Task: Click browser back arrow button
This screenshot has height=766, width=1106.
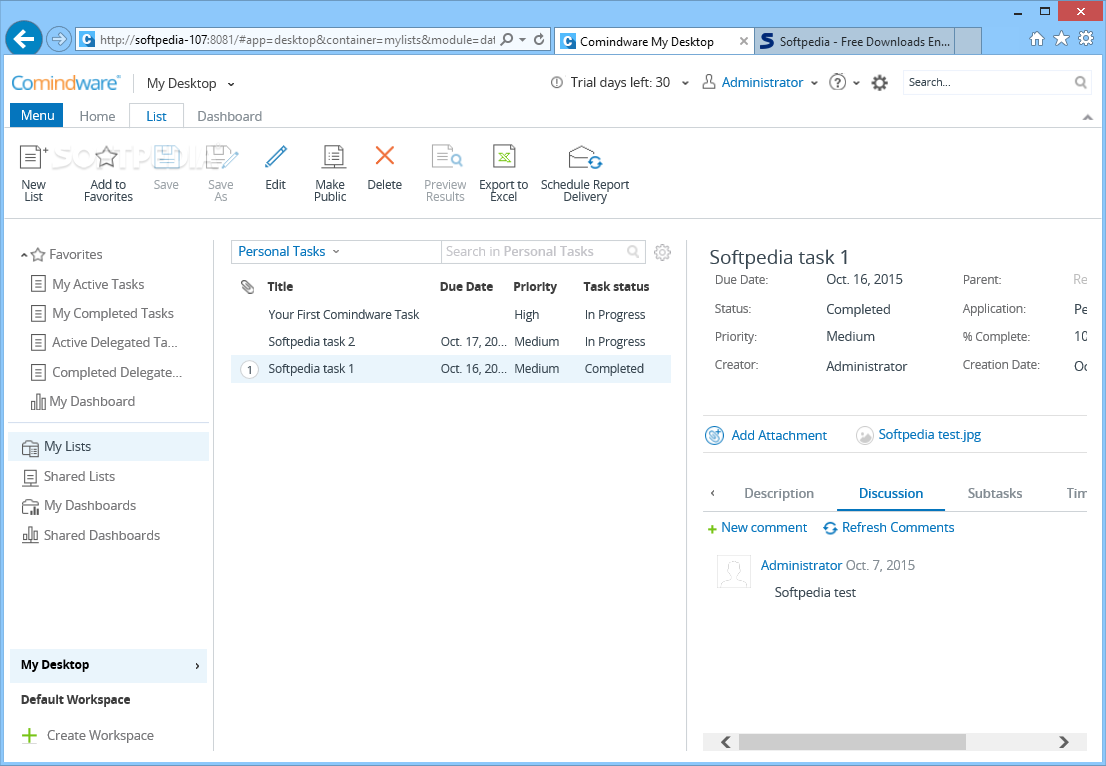Action: click(24, 39)
